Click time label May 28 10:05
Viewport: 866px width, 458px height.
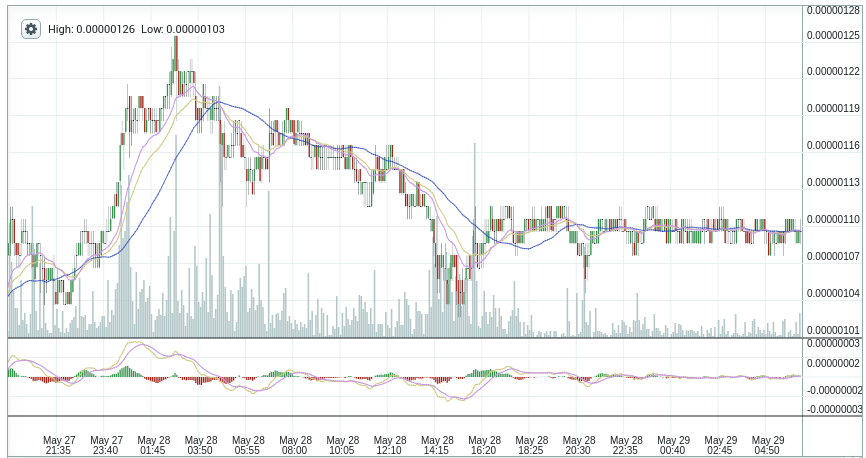[x=342, y=445]
